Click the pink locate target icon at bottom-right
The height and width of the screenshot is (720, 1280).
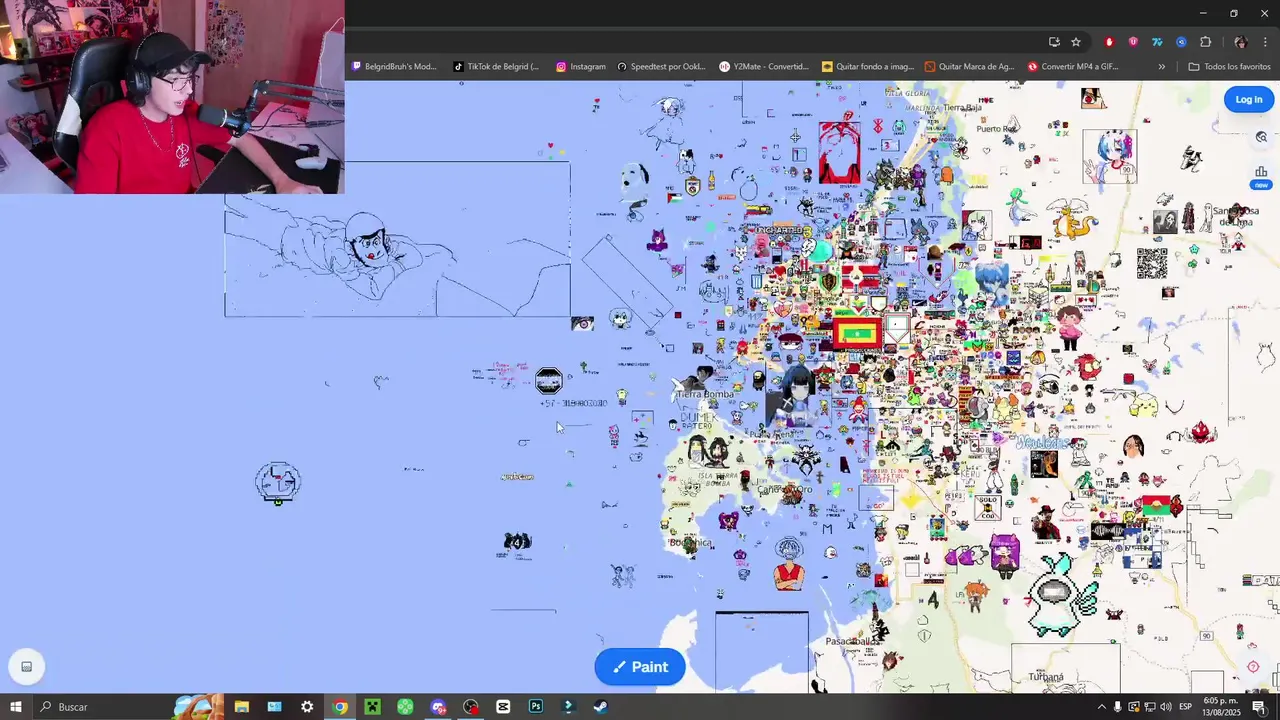tap(1253, 667)
